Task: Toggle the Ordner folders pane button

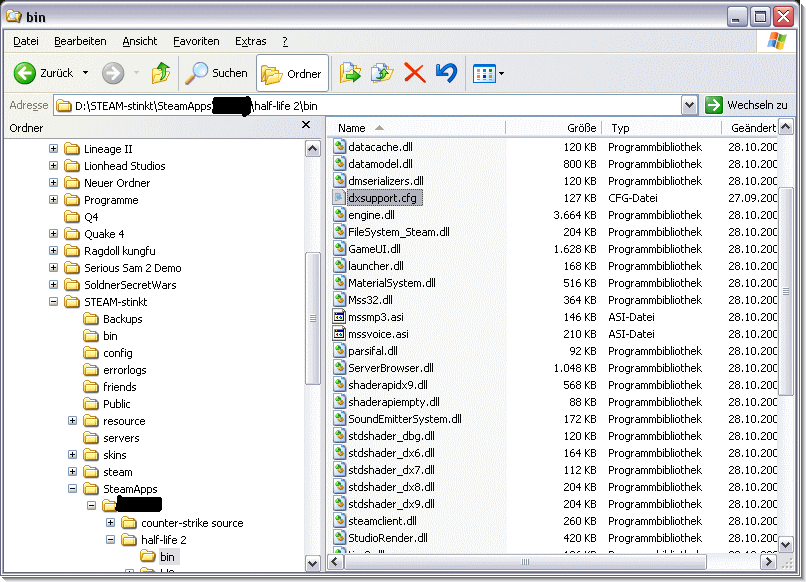Action: (x=291, y=74)
